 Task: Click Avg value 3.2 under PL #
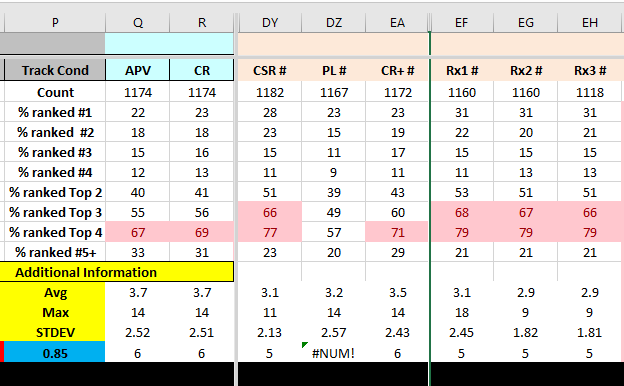tap(334, 292)
